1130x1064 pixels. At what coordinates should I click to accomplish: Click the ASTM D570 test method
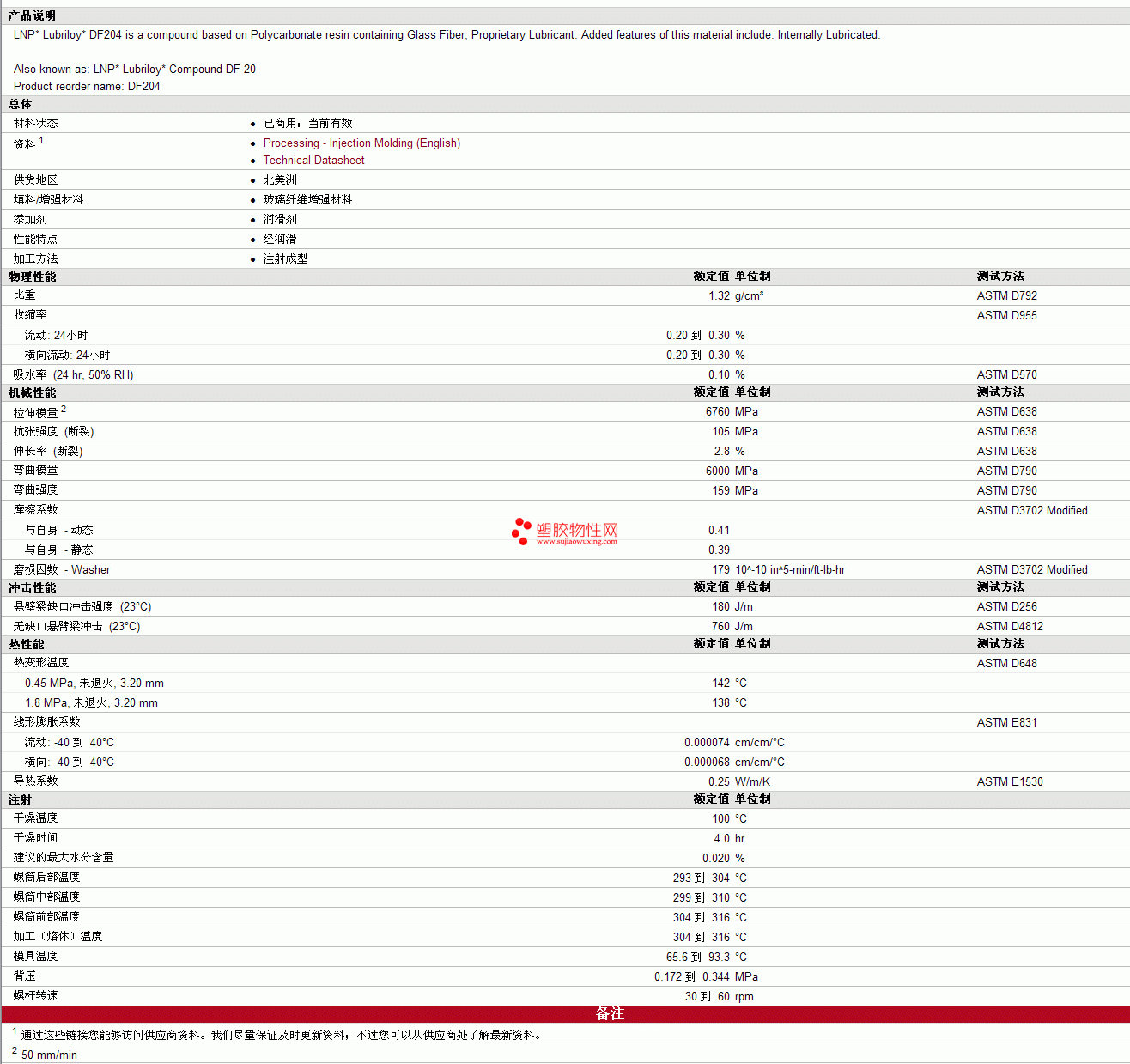tap(1007, 375)
